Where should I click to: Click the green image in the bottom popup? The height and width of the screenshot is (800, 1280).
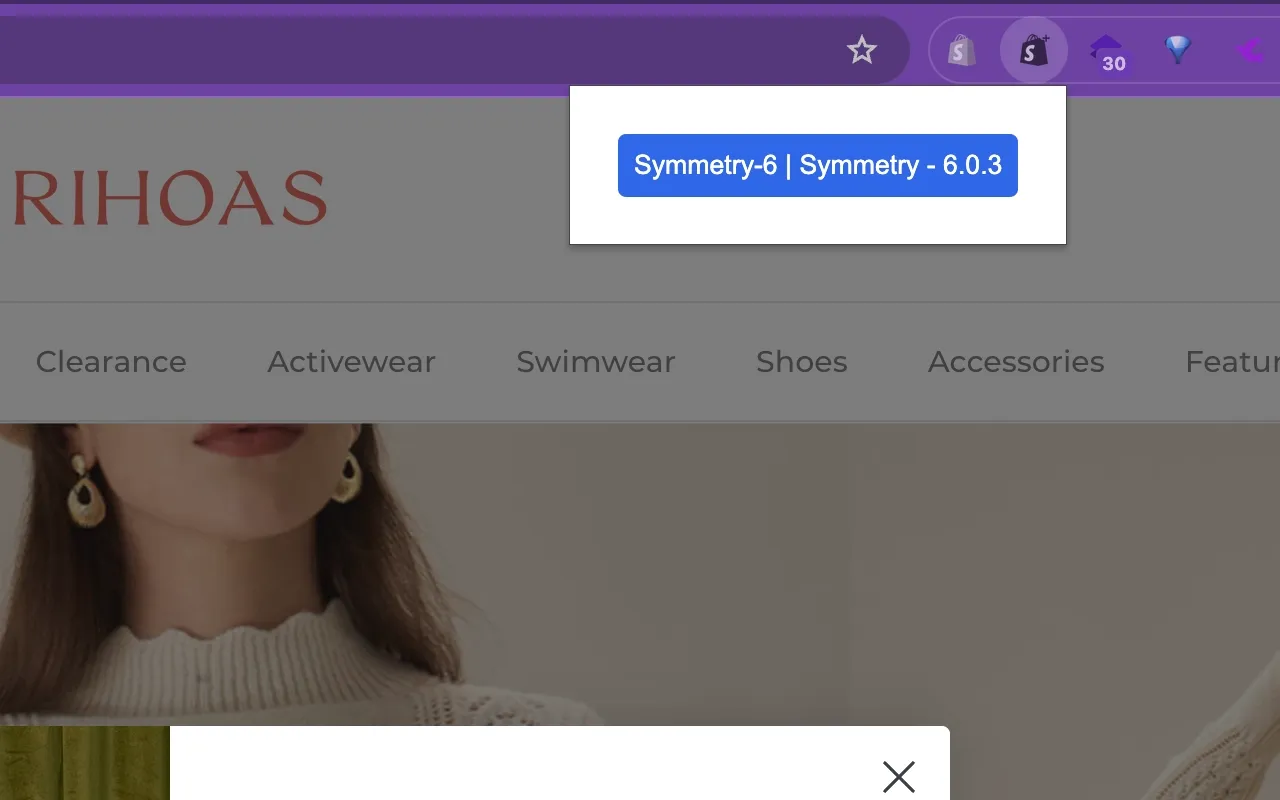coord(85,763)
